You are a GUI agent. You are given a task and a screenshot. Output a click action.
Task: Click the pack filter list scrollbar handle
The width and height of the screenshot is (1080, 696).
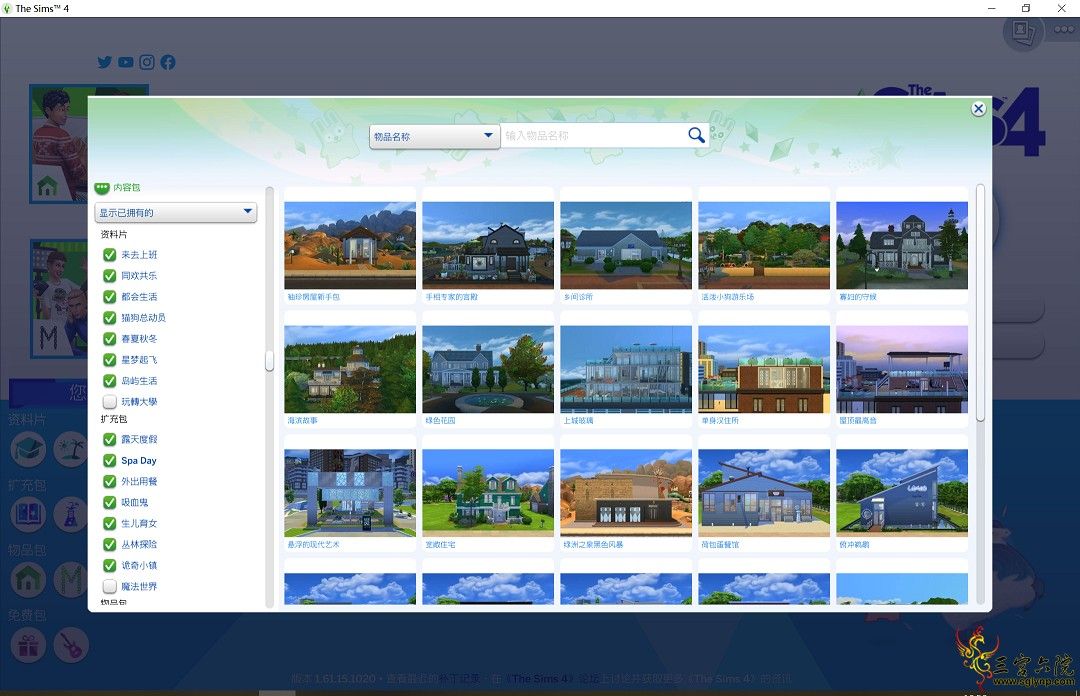[269, 360]
